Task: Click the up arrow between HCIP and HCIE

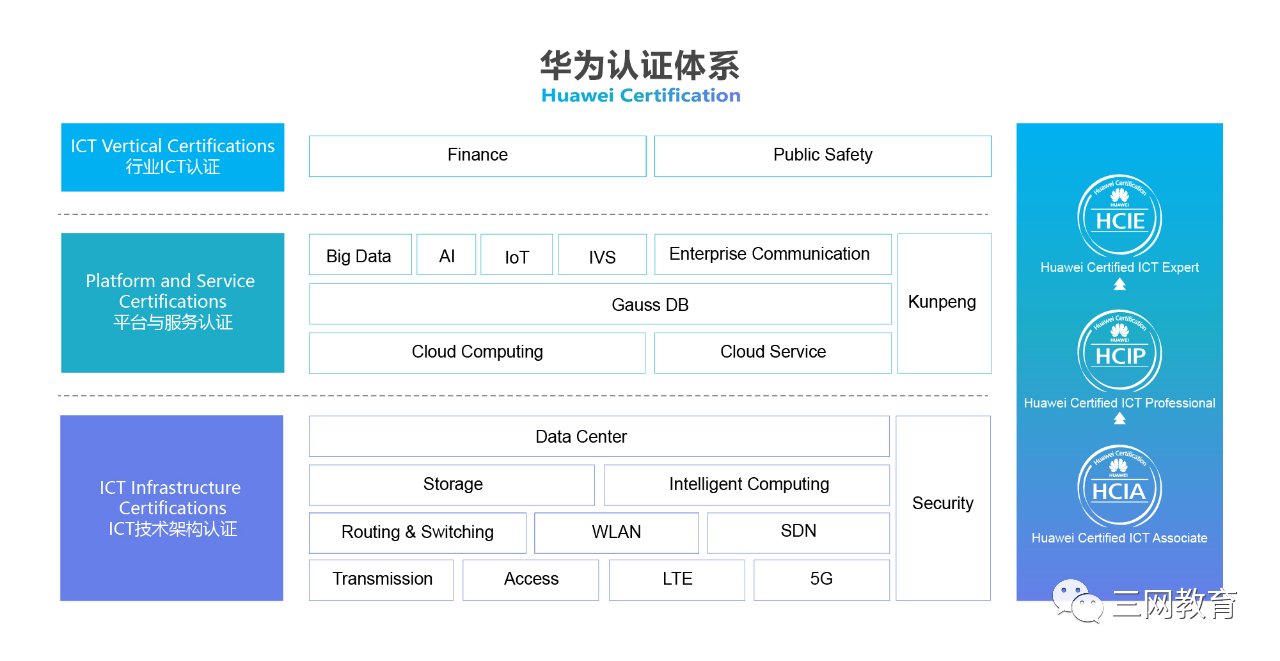Action: [x=1119, y=284]
